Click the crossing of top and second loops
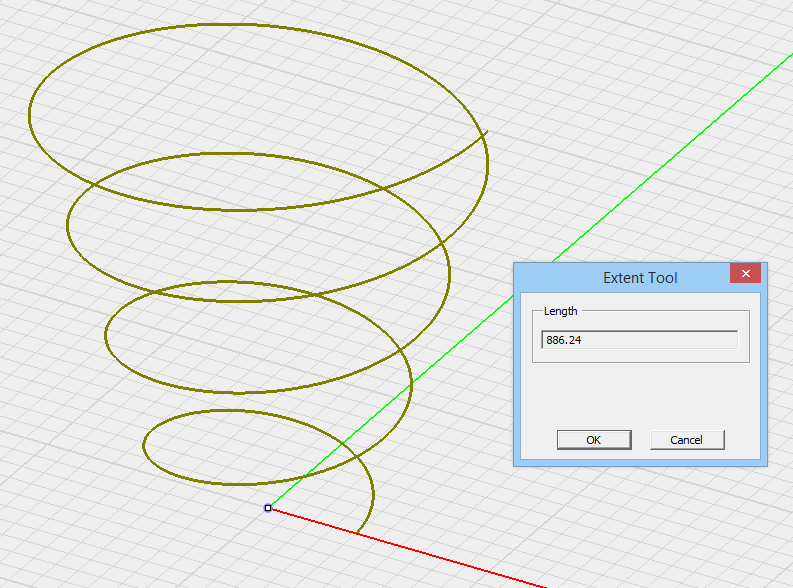This screenshot has width=793, height=588. (383, 188)
